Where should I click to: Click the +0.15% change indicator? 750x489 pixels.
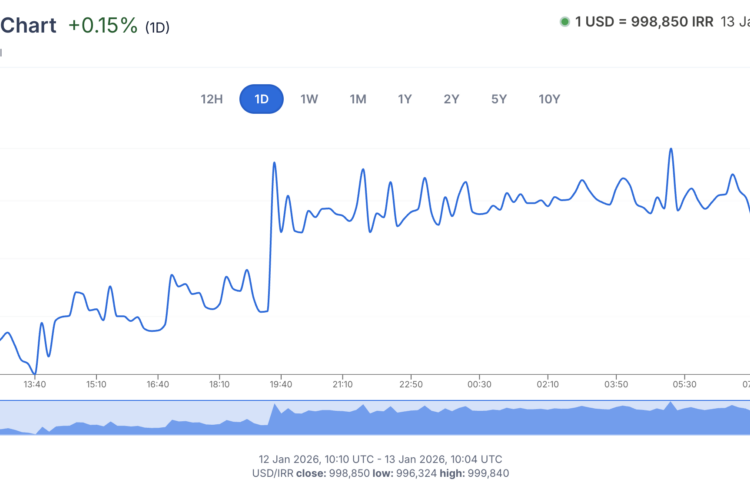(x=103, y=26)
